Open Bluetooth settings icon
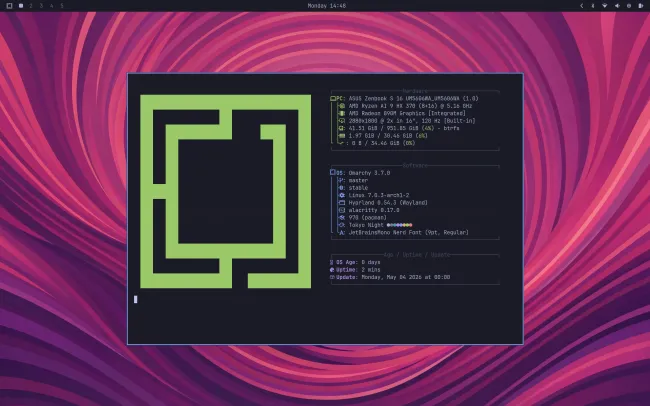The width and height of the screenshot is (650, 406). 593,6
